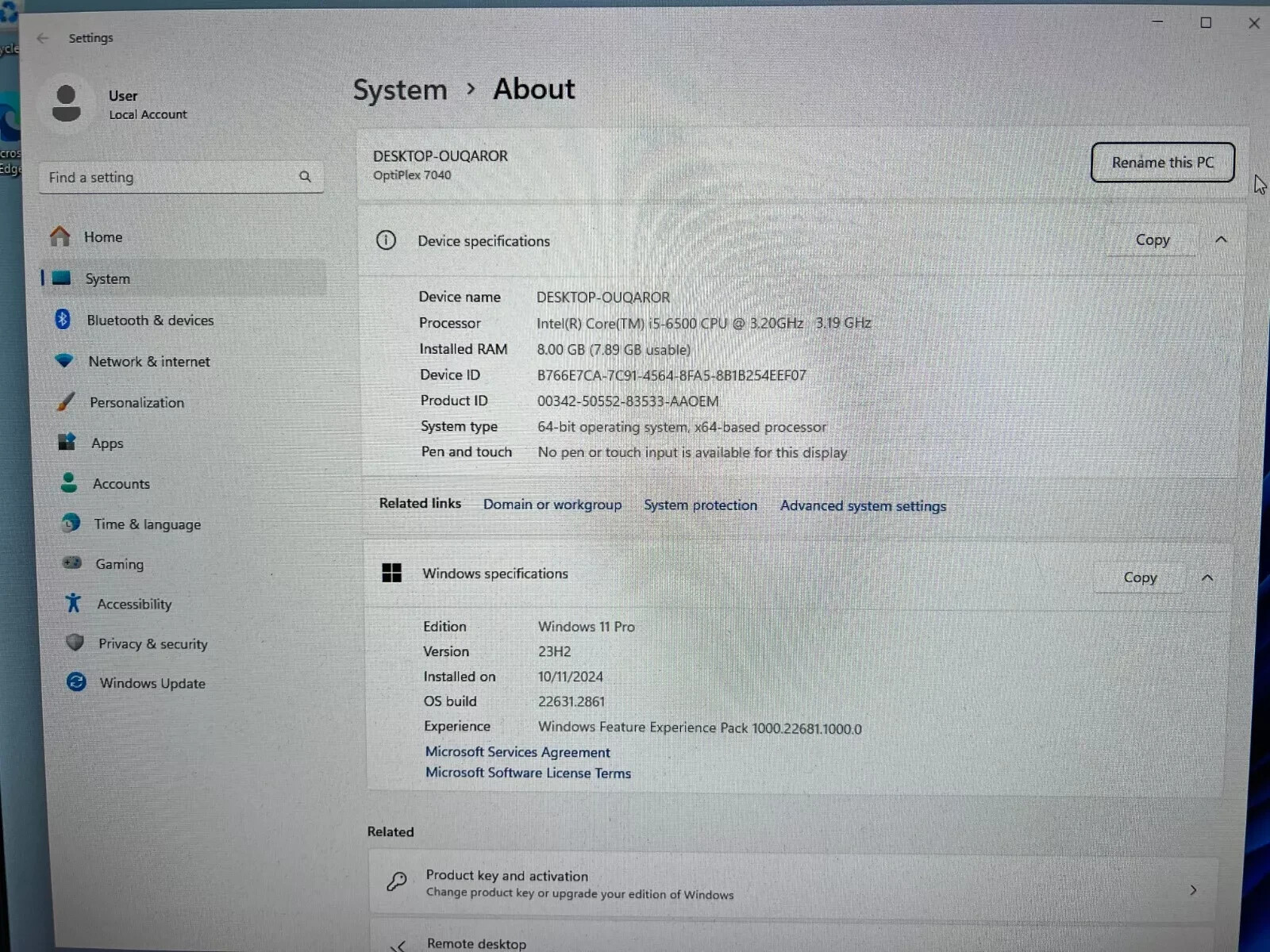Copy the Windows specifications
Image resolution: width=1270 pixels, height=952 pixels.
click(x=1141, y=578)
